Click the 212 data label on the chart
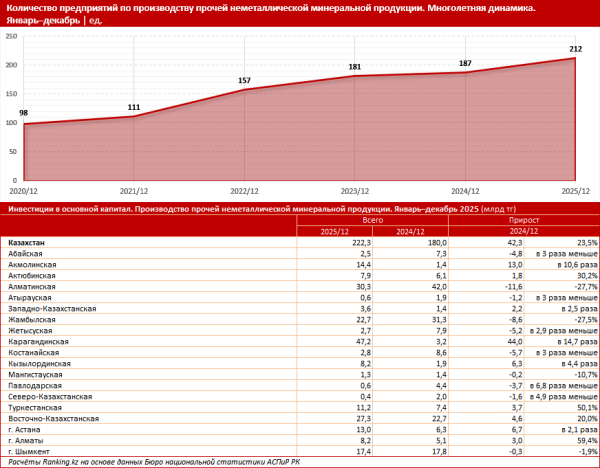Viewport: 600px width, 468px height. coord(576,49)
